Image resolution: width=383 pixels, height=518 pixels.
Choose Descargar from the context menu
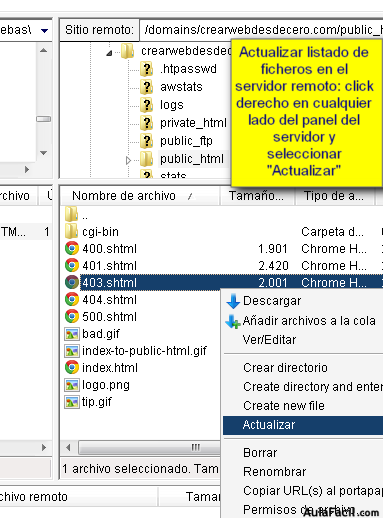303,301
